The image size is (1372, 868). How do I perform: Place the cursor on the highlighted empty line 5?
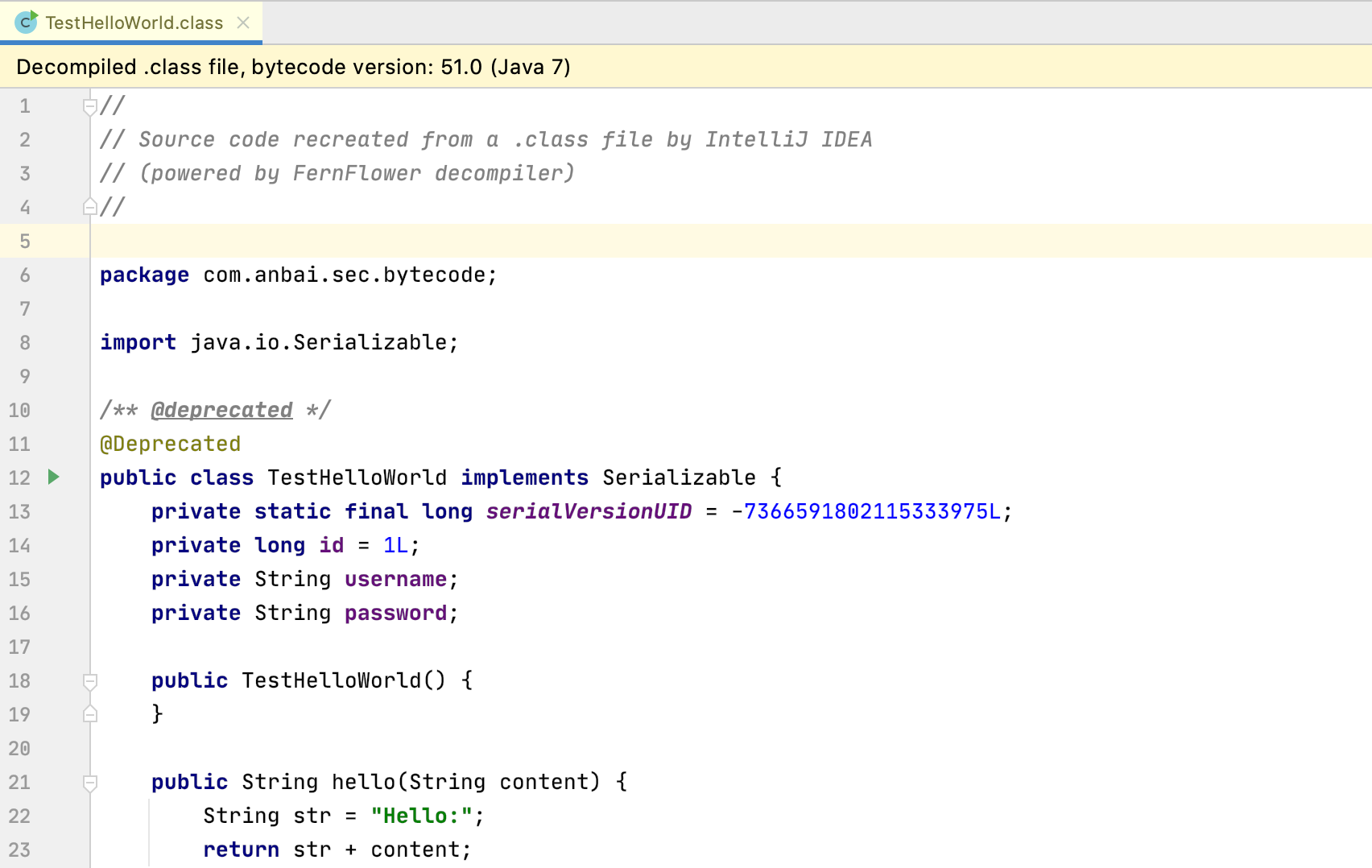pos(483,241)
